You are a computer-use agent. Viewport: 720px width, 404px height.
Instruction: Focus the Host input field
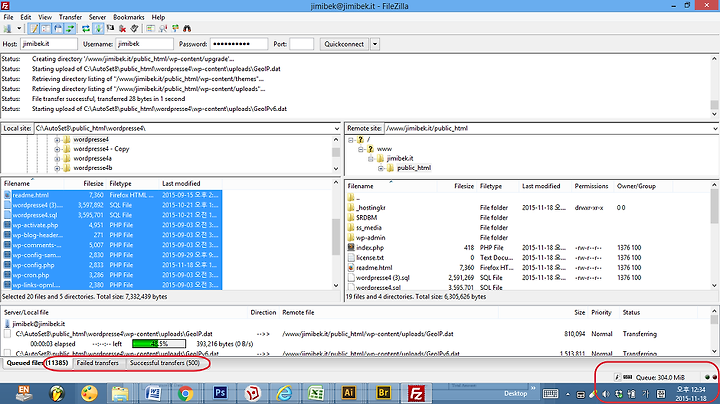pyautogui.click(x=49, y=44)
